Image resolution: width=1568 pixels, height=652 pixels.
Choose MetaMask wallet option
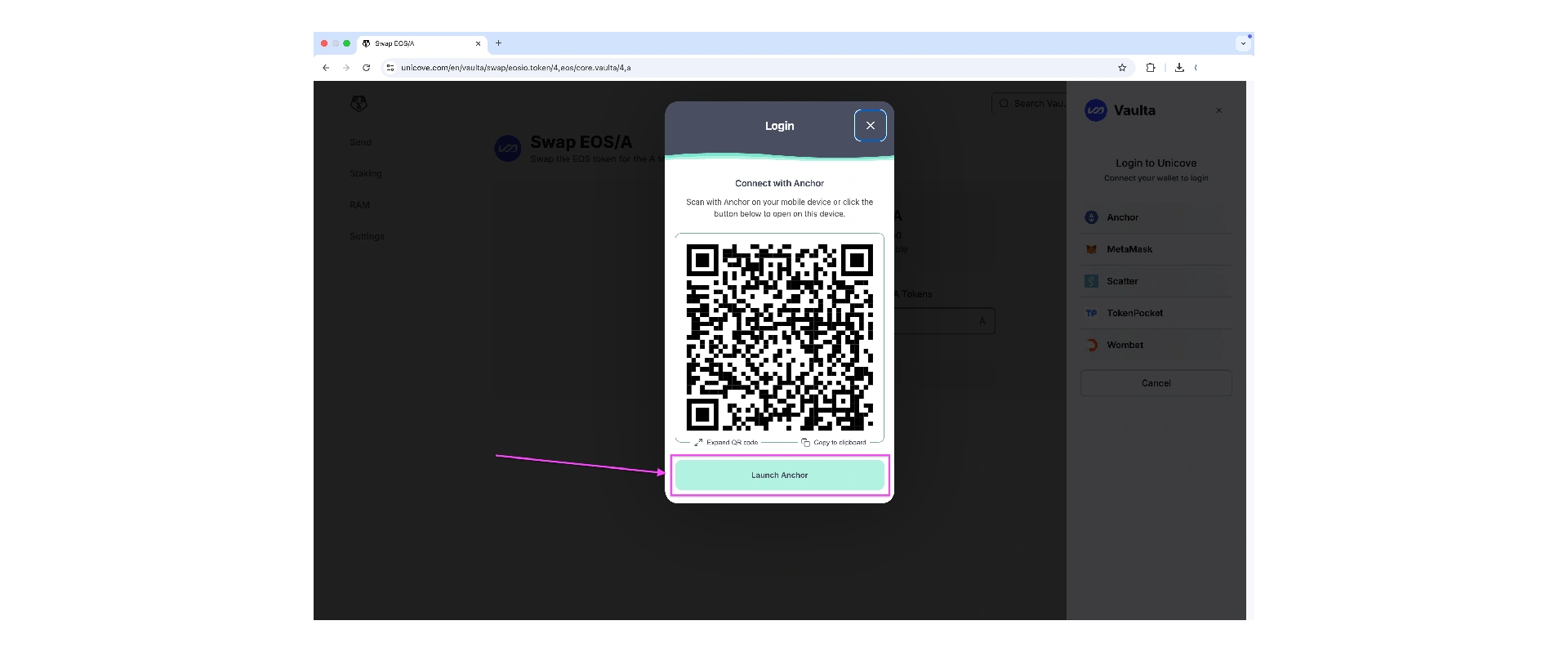coord(1156,249)
